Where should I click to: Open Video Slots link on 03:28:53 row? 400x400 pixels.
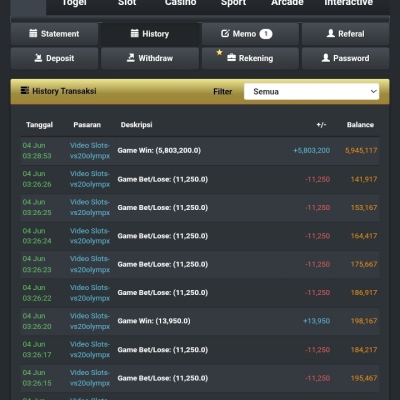click(90, 151)
